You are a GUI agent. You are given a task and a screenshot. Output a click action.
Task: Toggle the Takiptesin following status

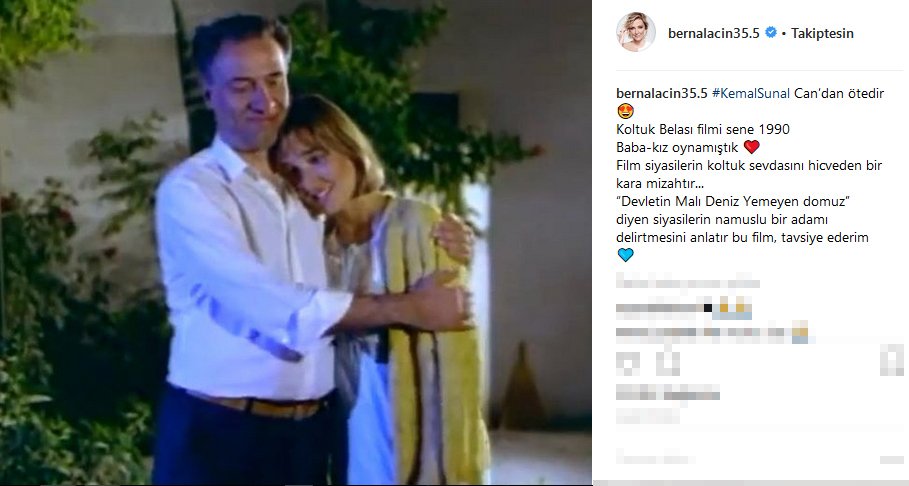[x=822, y=33]
